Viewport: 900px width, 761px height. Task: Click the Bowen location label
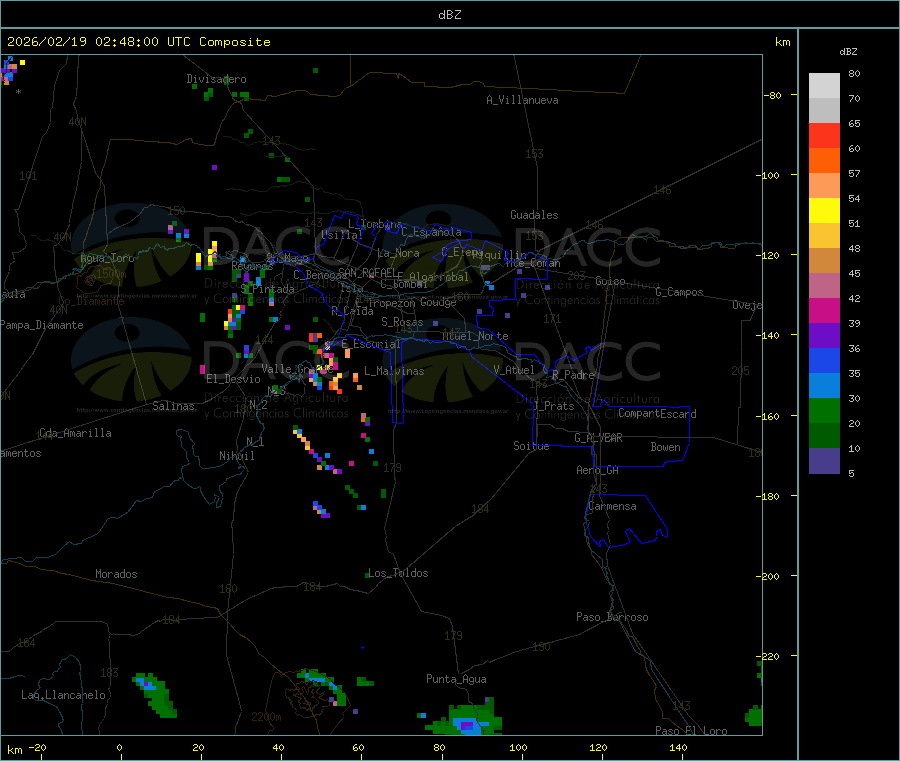pos(665,447)
